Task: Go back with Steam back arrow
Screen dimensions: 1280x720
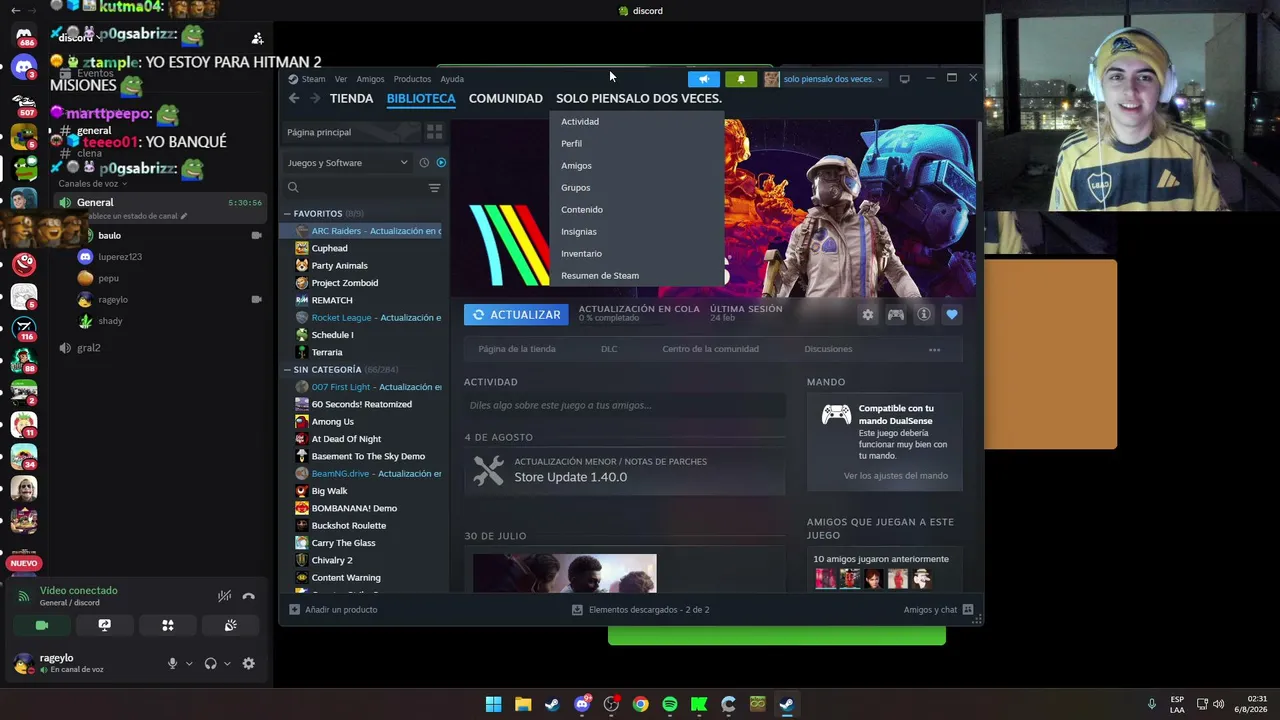Action: pos(294,98)
